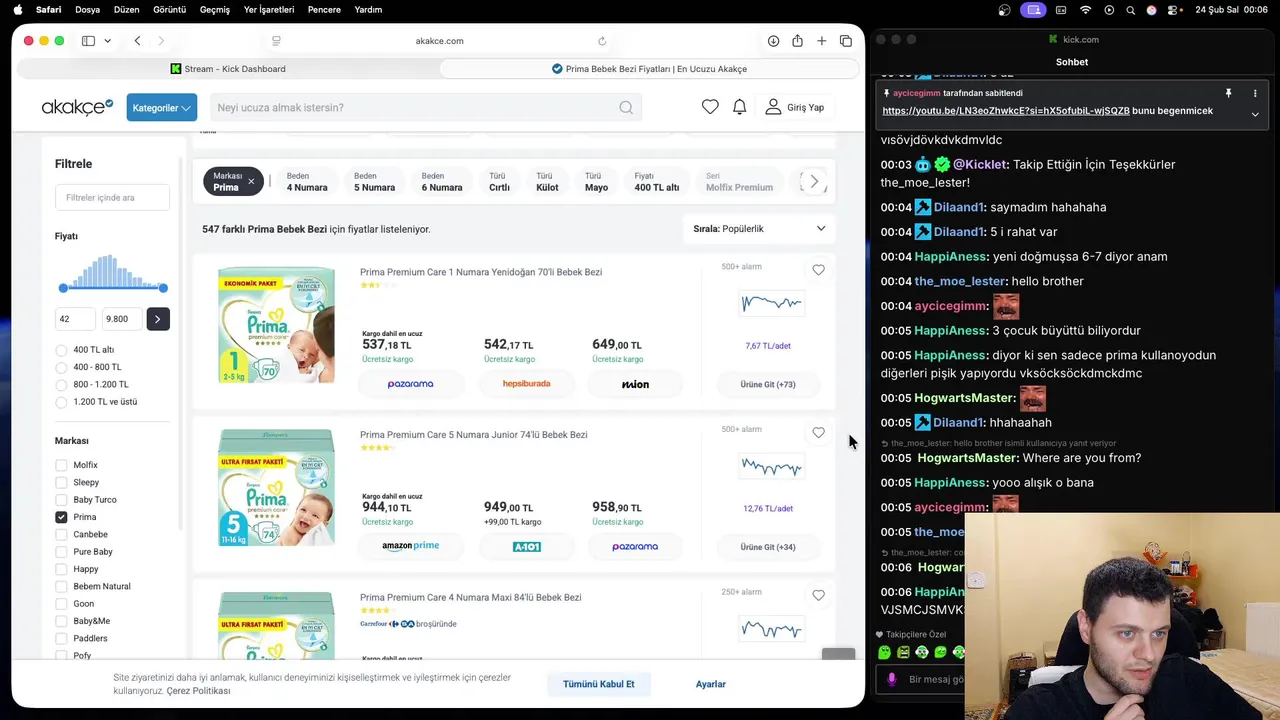Apply the Beden 4 Numara filter chip
This screenshot has height=720, width=1280.
pos(307,181)
